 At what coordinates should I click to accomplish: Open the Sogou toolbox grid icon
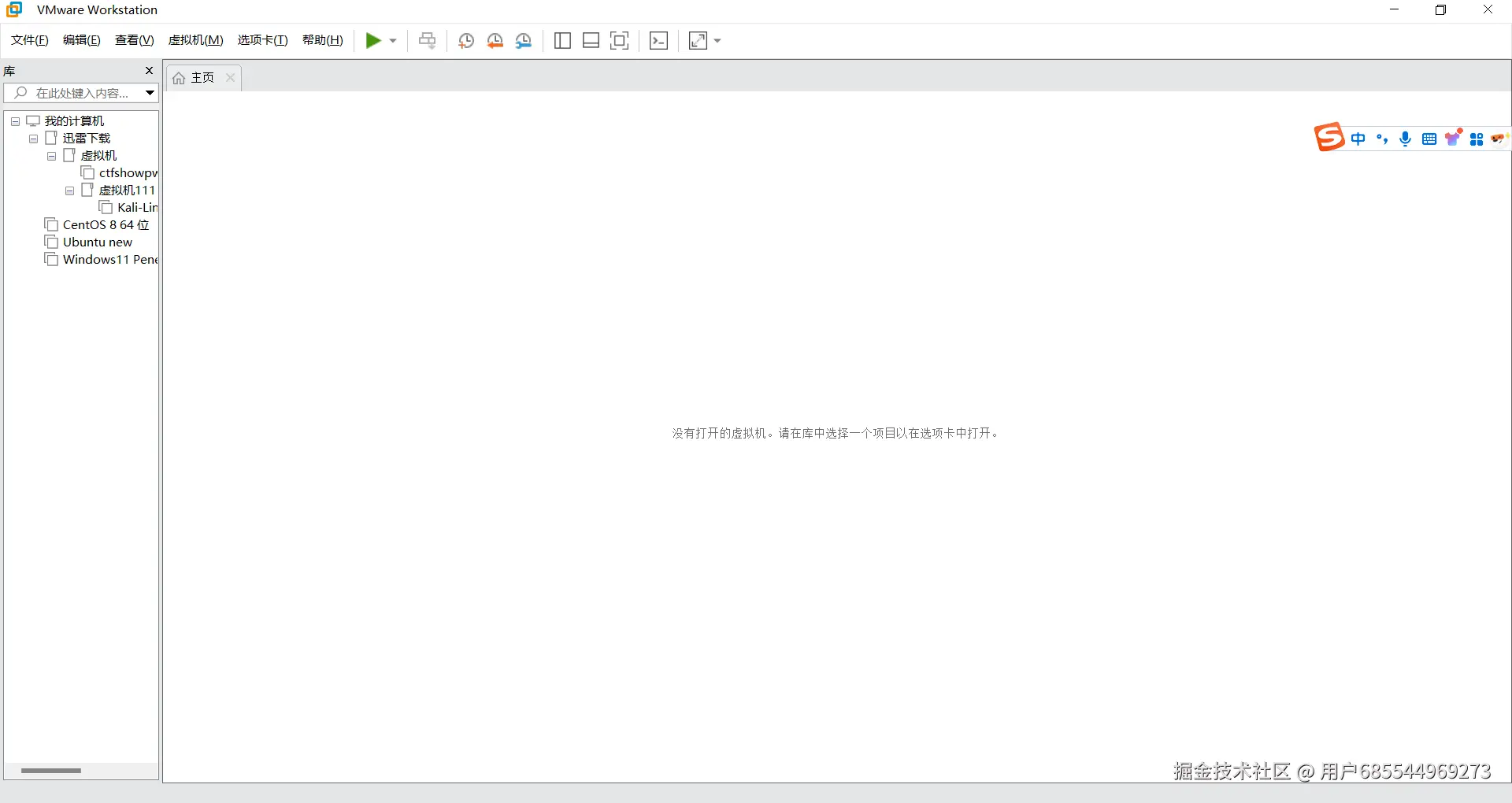coord(1477,139)
